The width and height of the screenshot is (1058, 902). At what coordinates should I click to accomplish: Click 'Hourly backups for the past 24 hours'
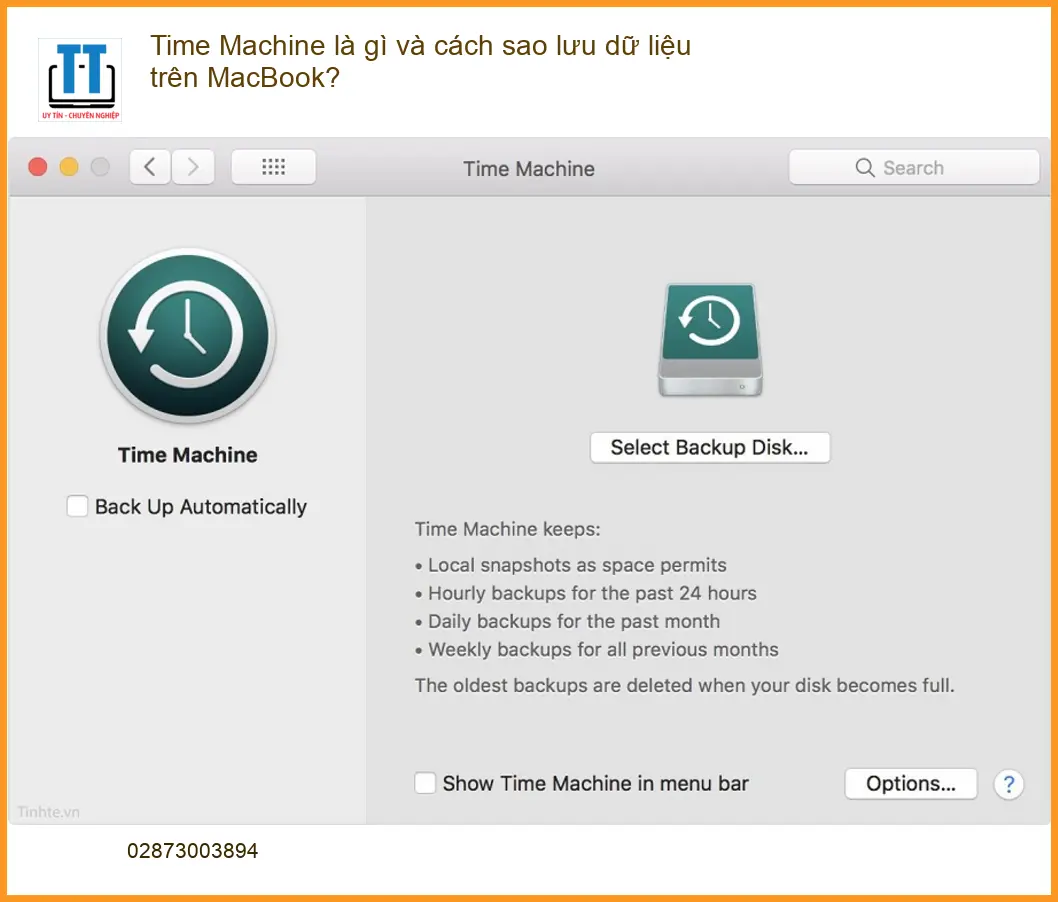(592, 593)
